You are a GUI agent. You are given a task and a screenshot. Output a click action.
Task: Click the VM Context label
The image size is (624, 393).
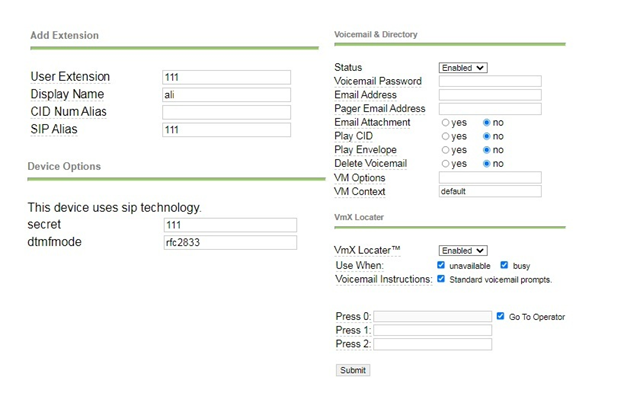click(x=360, y=192)
